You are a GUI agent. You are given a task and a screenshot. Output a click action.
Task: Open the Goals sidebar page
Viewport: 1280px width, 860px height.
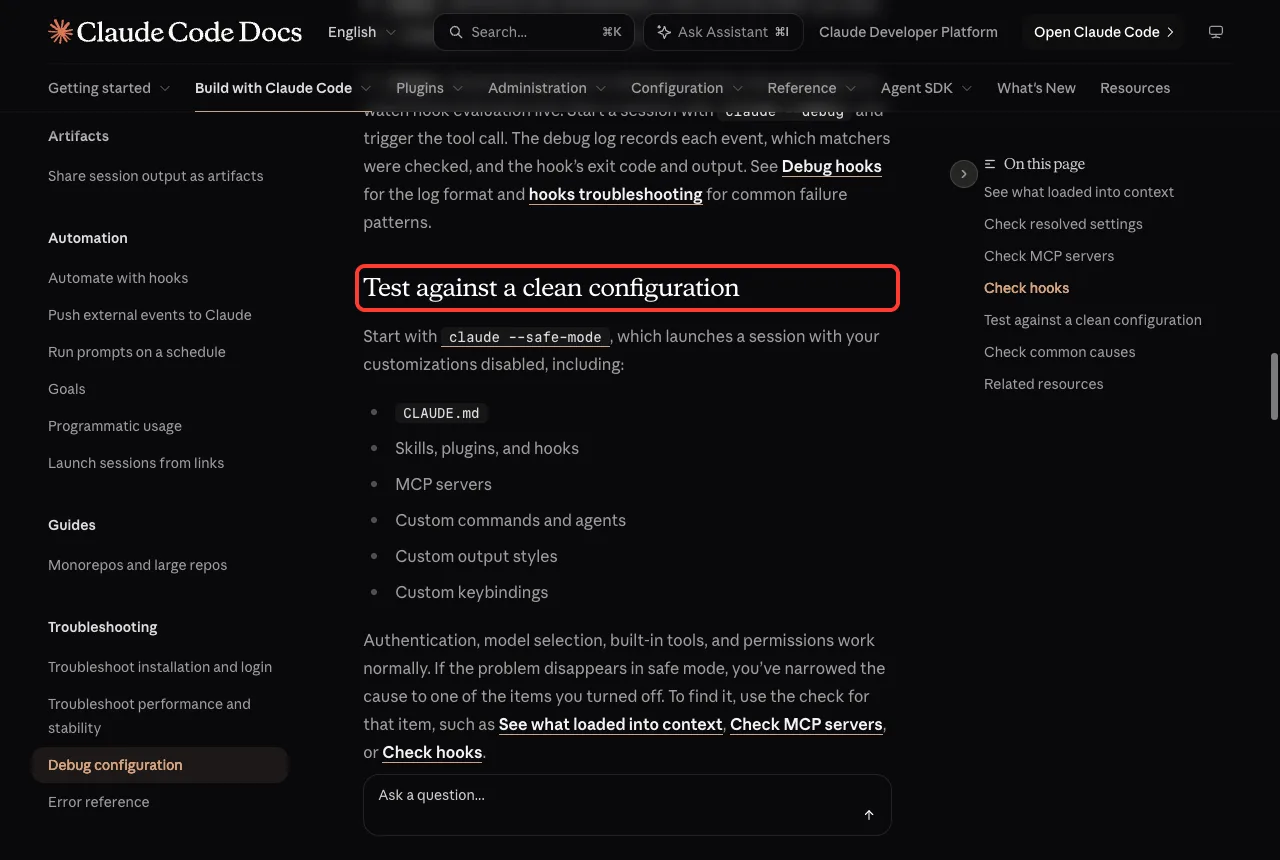click(67, 389)
